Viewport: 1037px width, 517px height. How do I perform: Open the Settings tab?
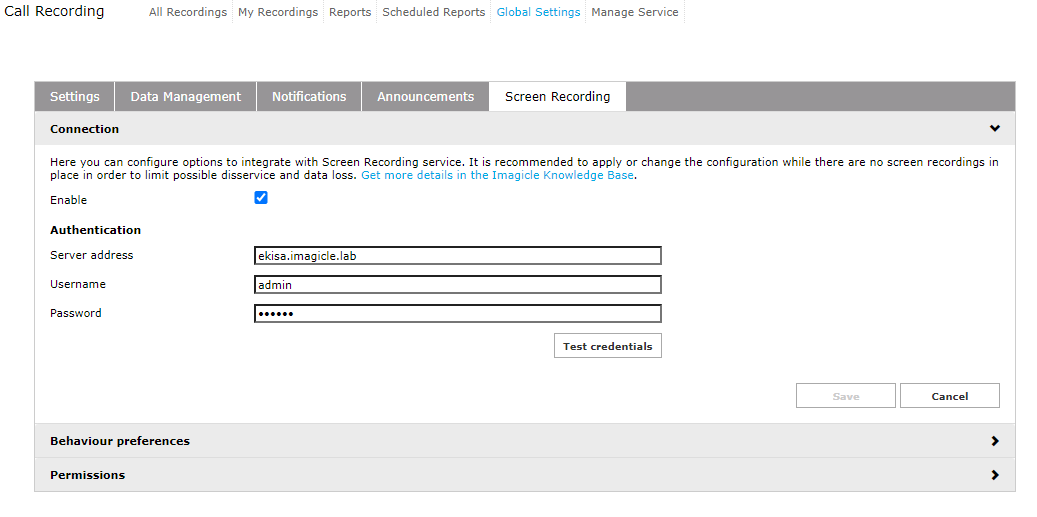pos(75,97)
